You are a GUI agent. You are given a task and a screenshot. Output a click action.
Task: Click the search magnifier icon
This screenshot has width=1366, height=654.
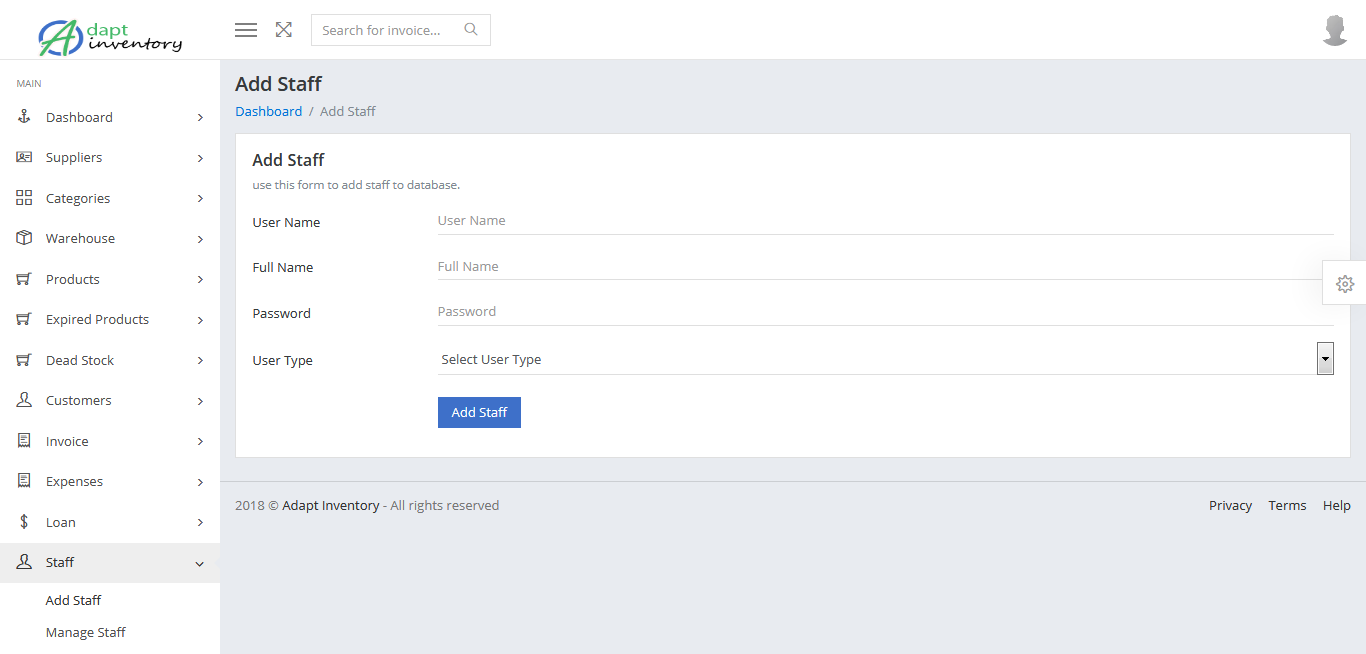pos(471,30)
